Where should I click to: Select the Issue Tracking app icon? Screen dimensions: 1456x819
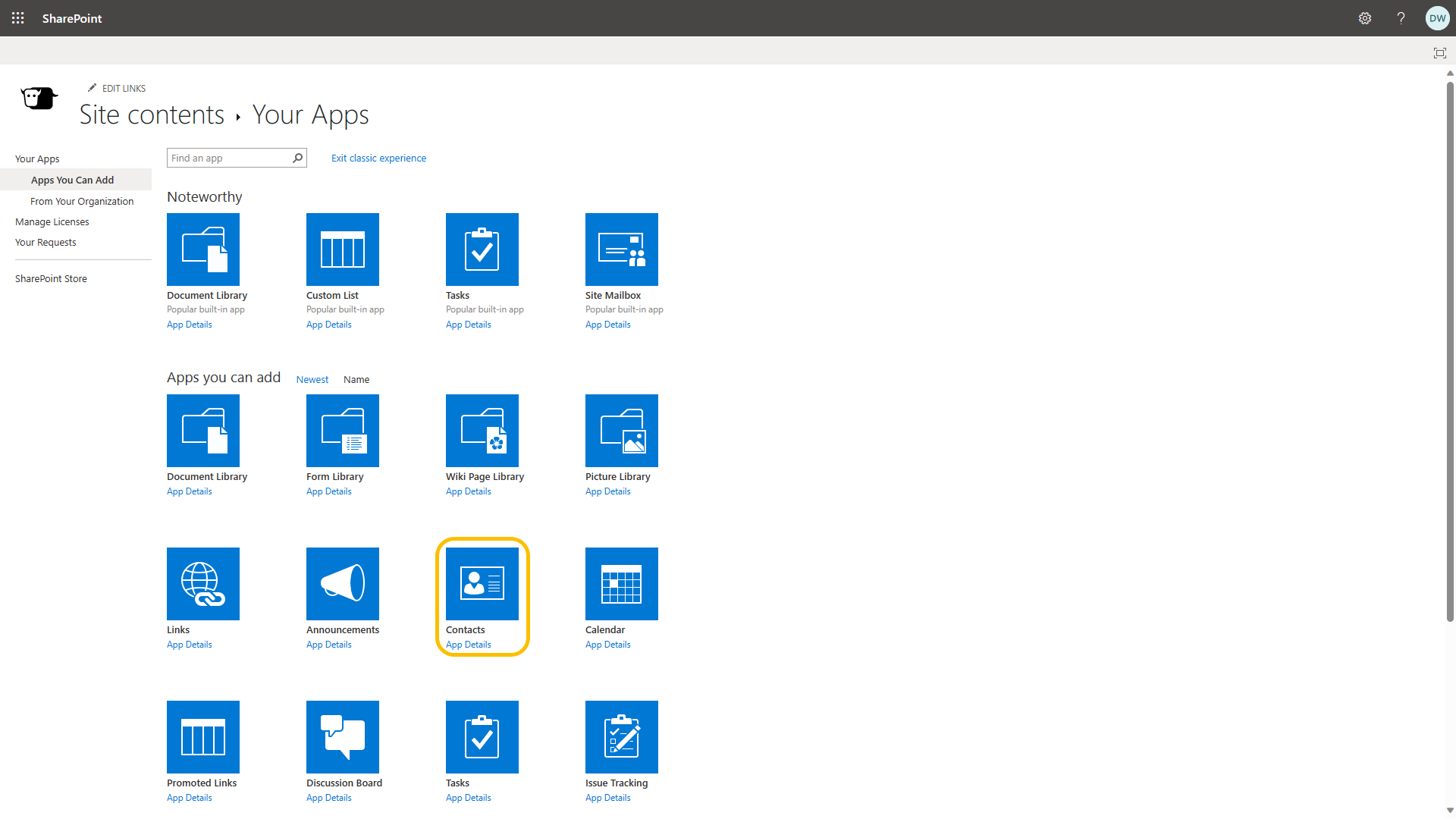pyautogui.click(x=621, y=736)
